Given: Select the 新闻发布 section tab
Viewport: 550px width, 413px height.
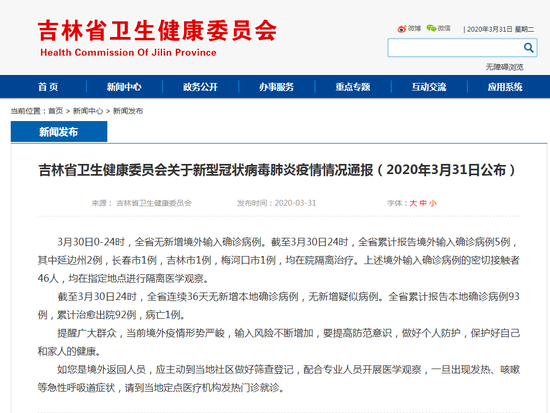Looking at the screenshot, I should click(x=59, y=132).
